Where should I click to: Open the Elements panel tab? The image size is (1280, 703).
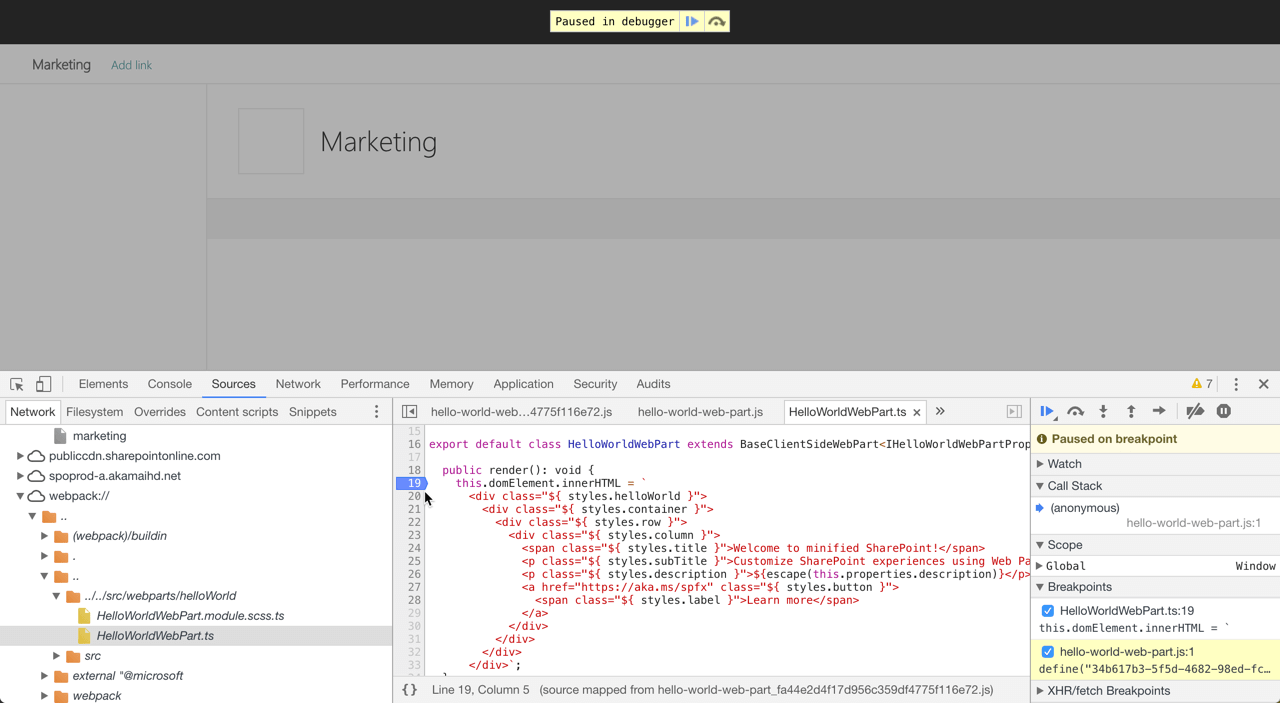point(103,384)
